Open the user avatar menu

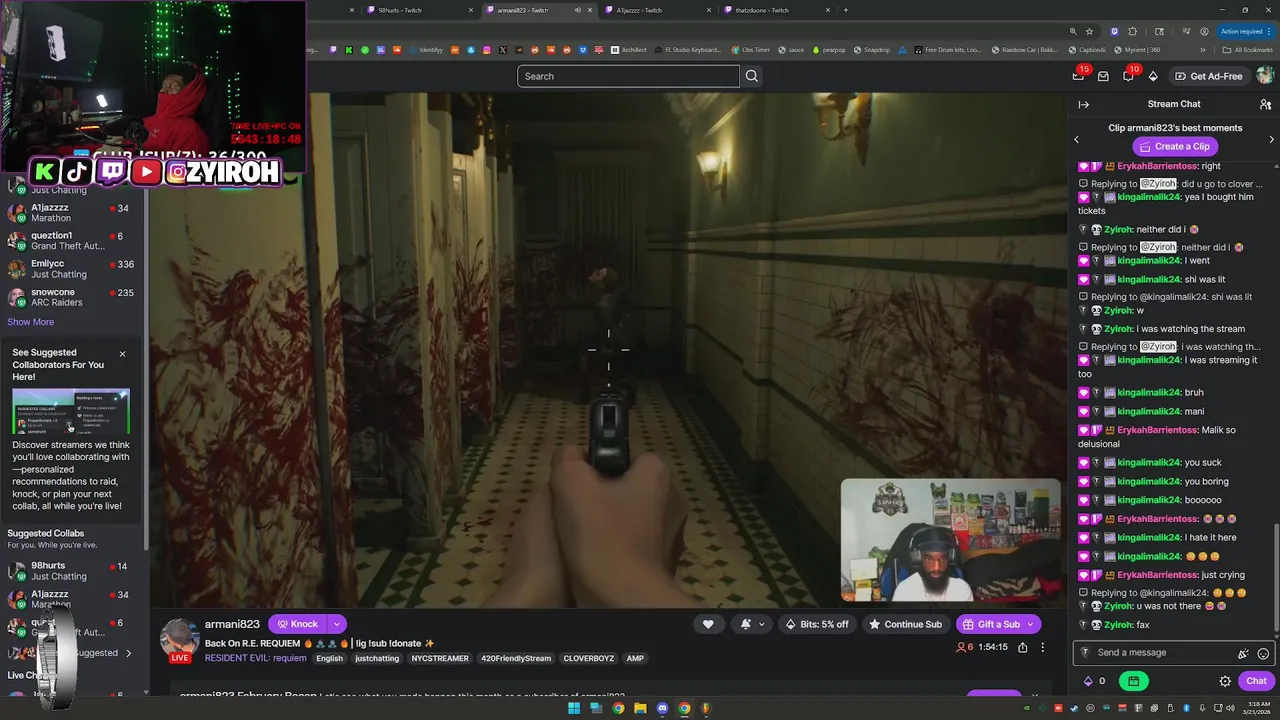1265,76
